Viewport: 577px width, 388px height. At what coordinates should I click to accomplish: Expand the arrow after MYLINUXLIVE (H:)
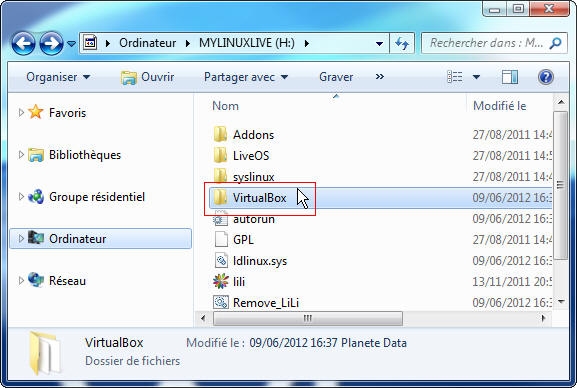pos(307,43)
